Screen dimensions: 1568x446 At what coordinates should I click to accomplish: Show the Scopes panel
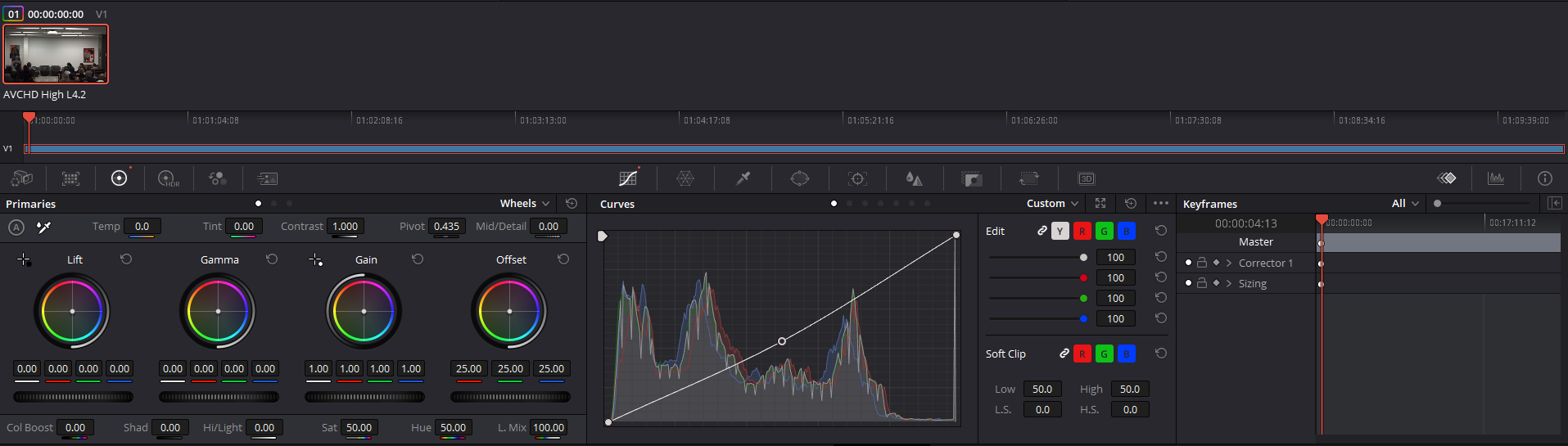pyautogui.click(x=1496, y=178)
